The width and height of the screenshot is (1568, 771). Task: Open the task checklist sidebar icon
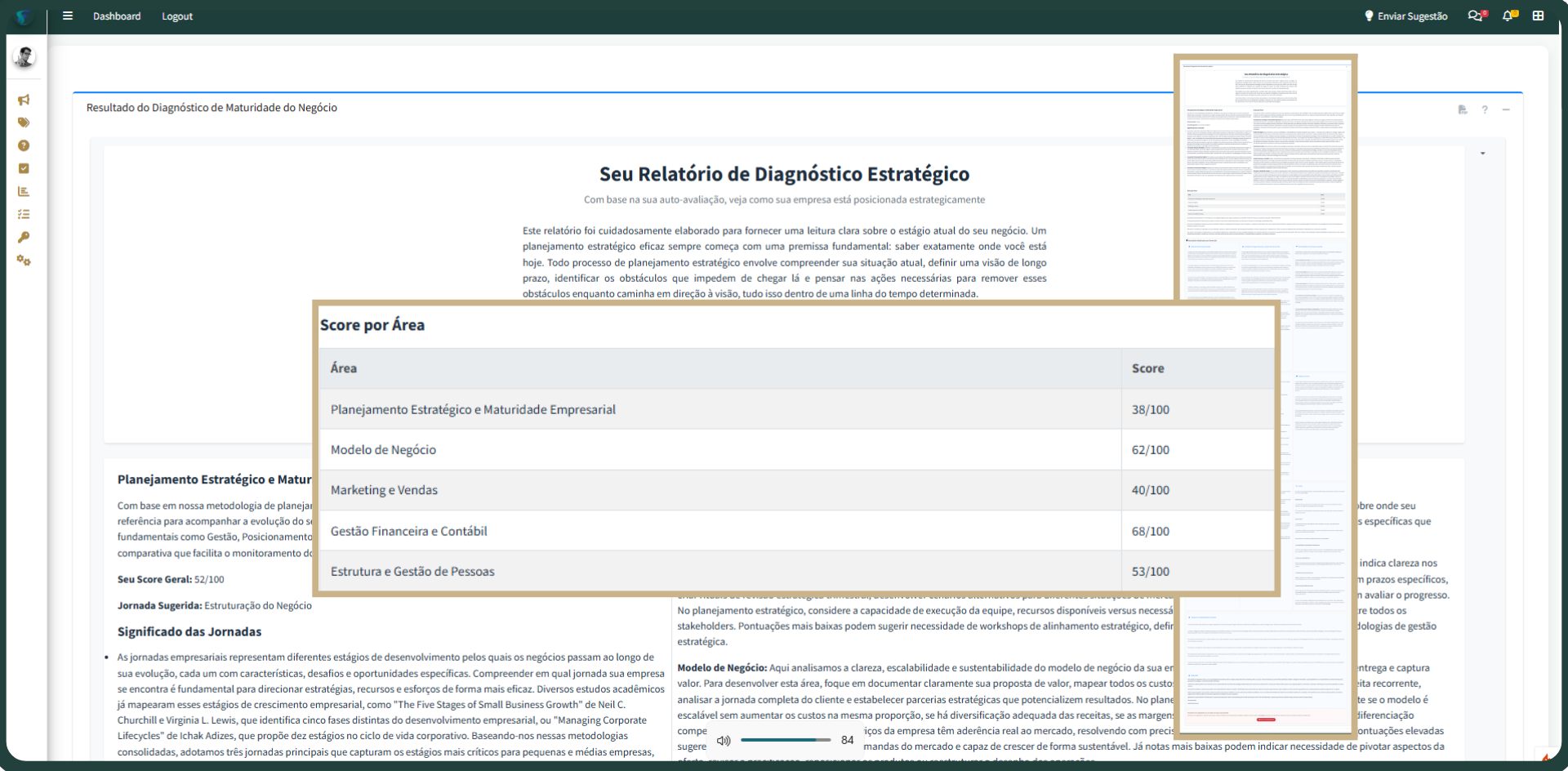pos(24,214)
